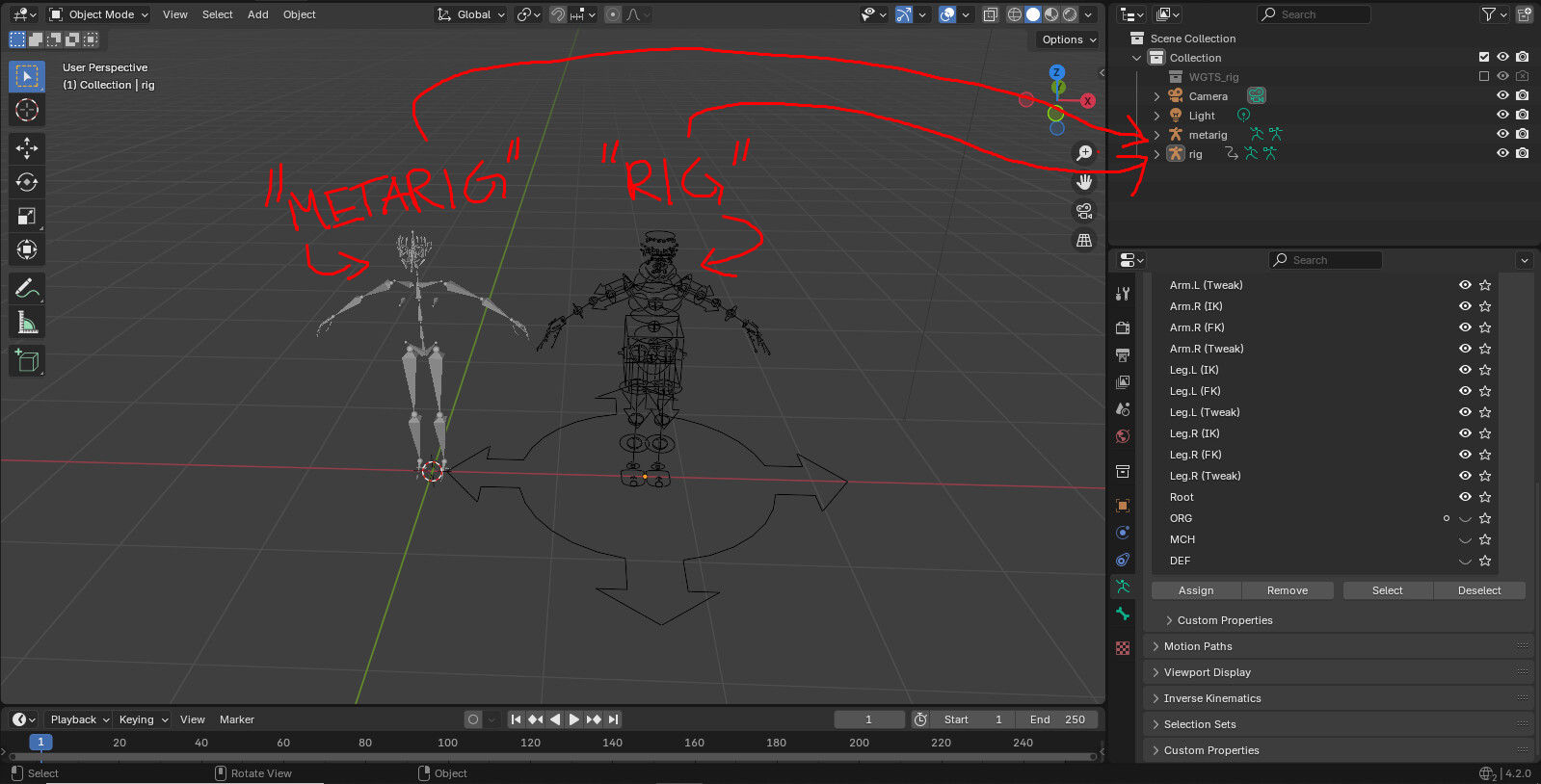Select the Cursor tool in toolbar
Image resolution: width=1541 pixels, height=784 pixels.
tap(27, 110)
